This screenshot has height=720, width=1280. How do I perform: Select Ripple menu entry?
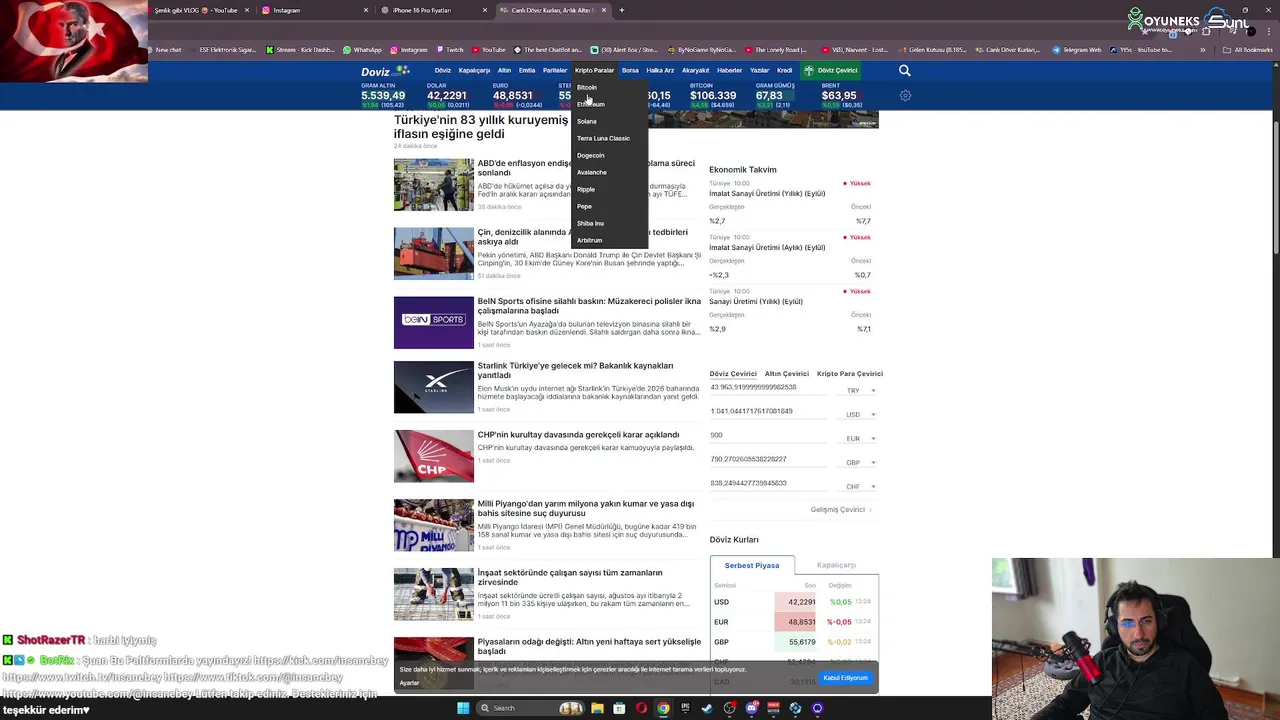(x=586, y=189)
